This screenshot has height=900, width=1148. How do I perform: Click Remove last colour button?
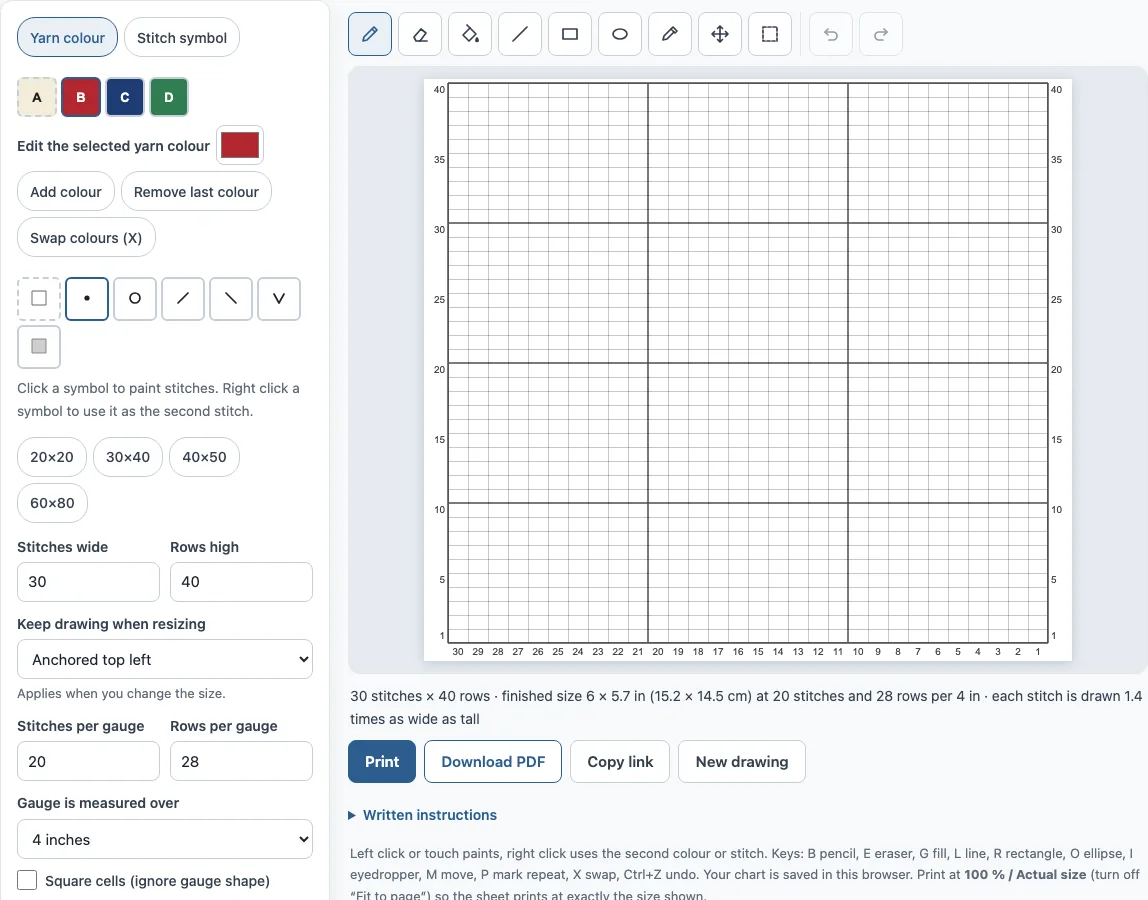(x=196, y=192)
